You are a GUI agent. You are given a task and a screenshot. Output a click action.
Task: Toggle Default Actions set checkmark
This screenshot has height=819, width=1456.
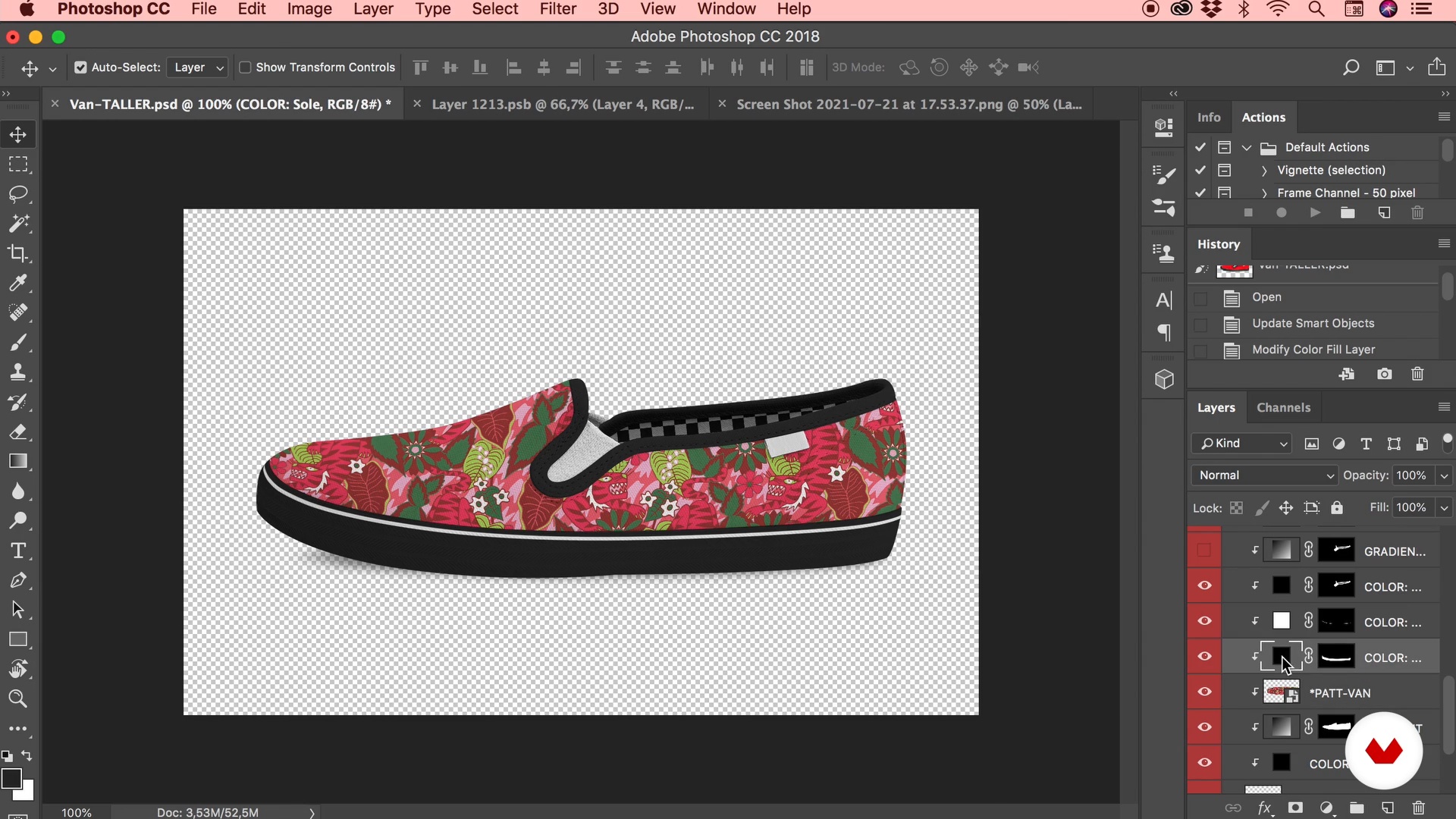(1200, 147)
